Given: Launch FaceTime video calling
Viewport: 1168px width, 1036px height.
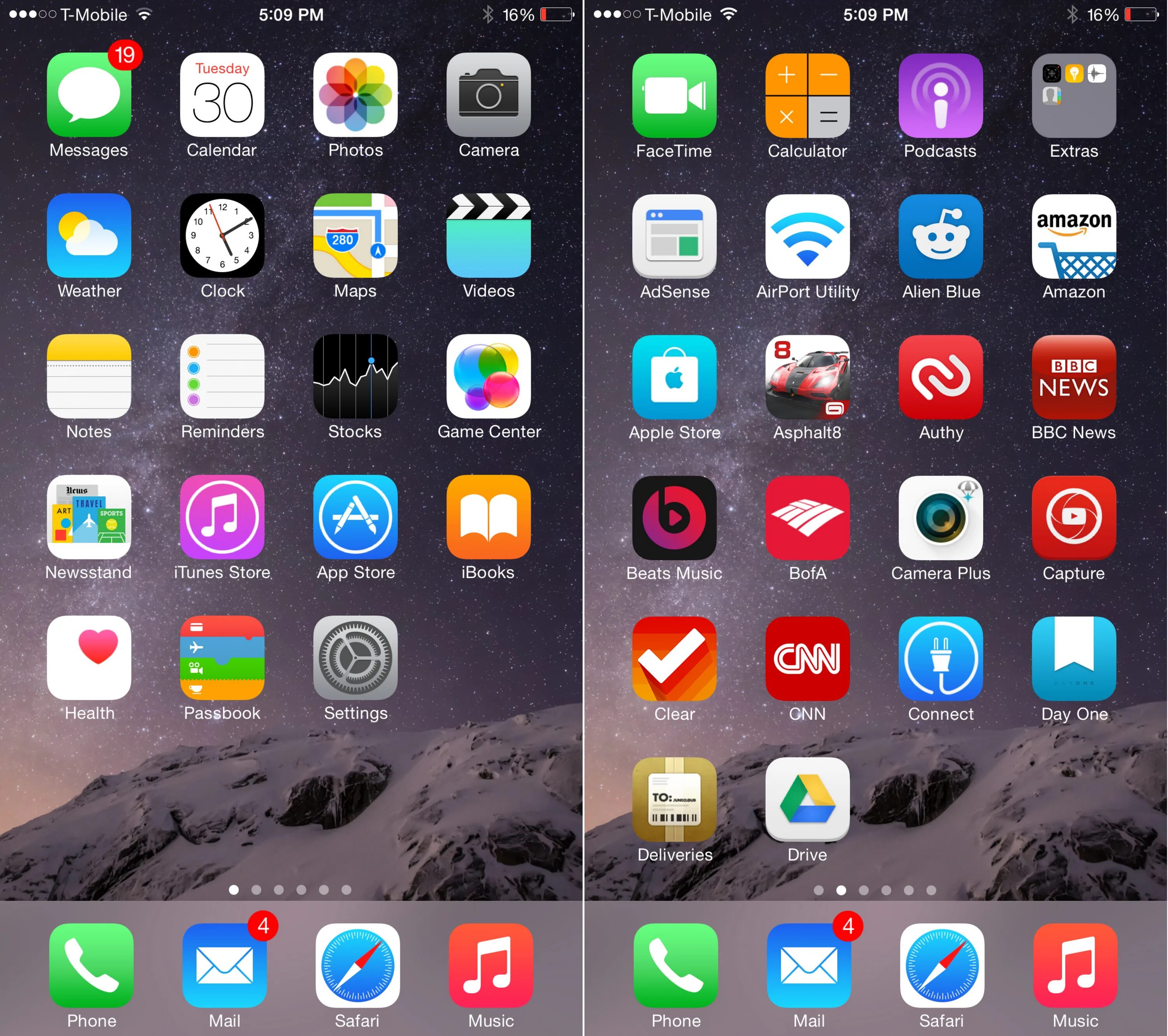Looking at the screenshot, I should pos(675,100).
